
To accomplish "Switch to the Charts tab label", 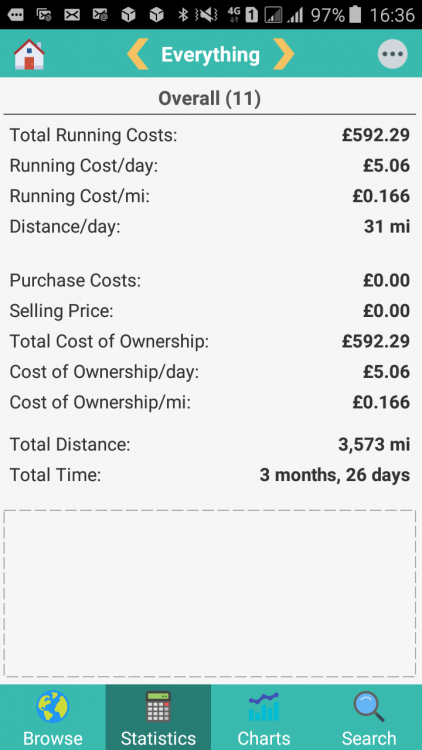I will pyautogui.click(x=264, y=739).
